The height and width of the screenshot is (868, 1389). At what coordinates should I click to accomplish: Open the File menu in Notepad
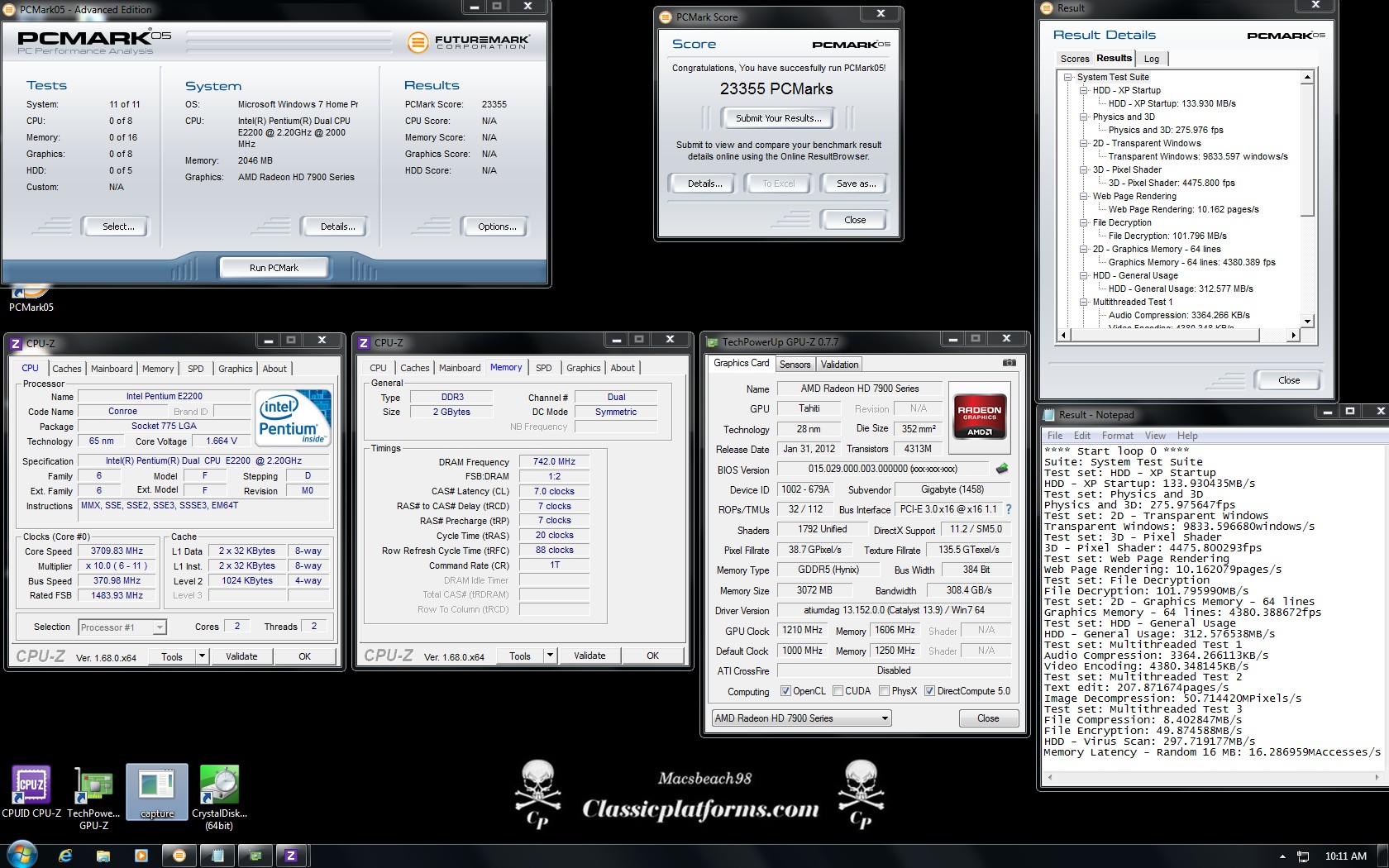pos(1055,436)
